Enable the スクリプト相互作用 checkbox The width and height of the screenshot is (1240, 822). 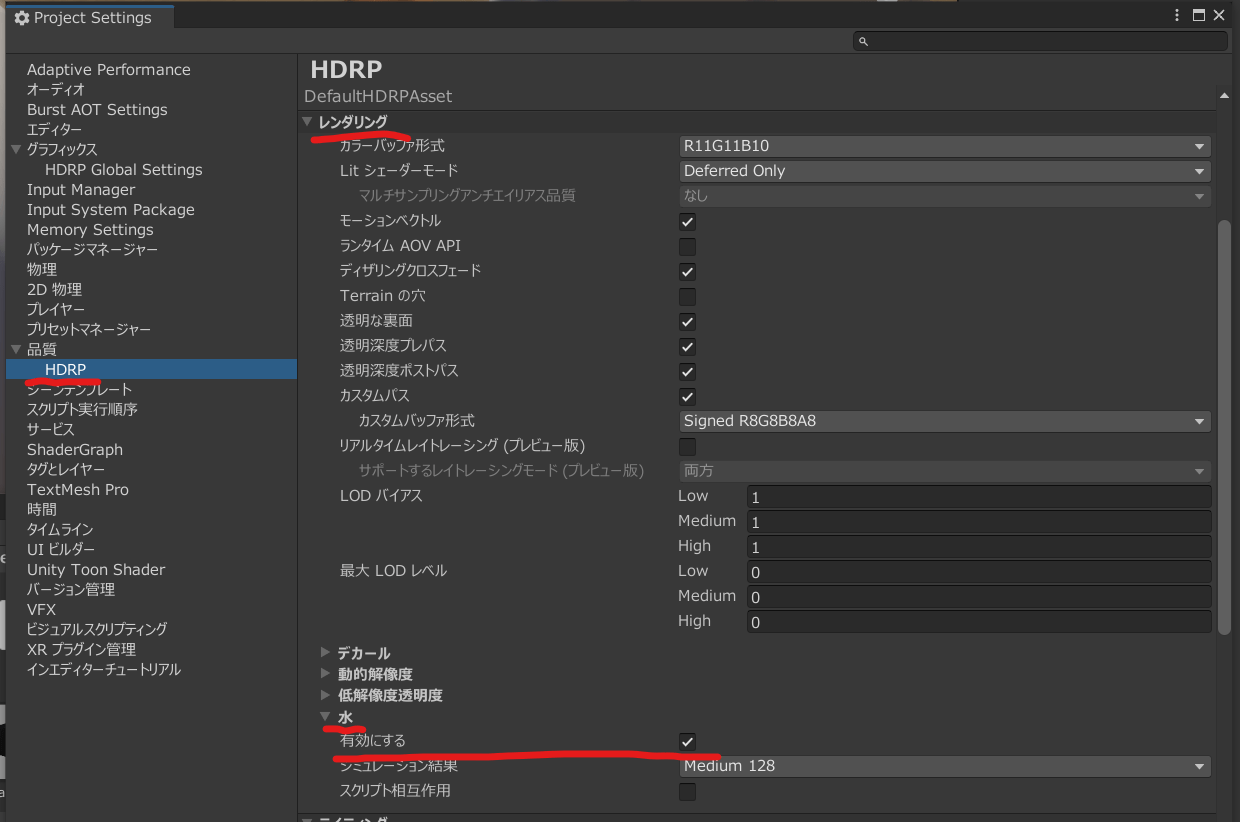(687, 791)
